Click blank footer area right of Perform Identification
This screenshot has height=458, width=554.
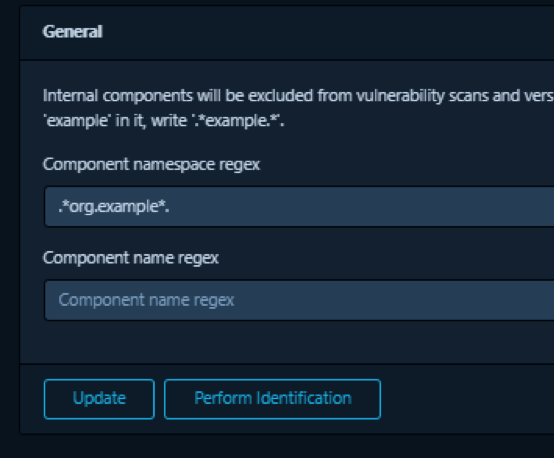tap(466, 399)
